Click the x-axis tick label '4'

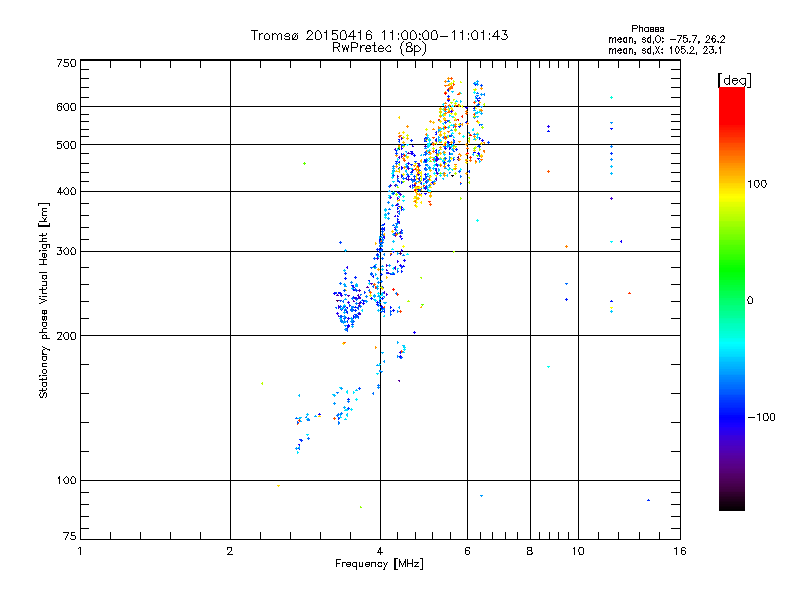[x=380, y=551]
